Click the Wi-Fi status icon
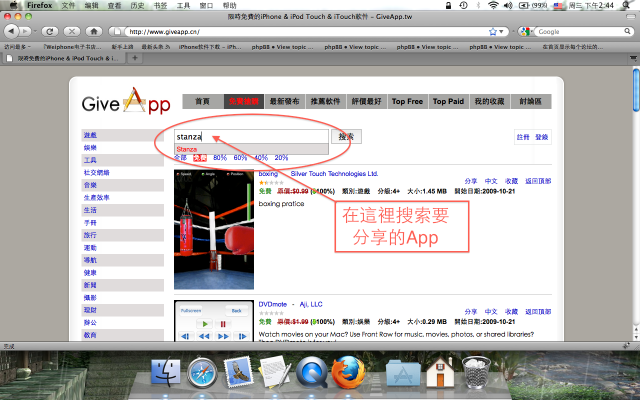The height and width of the screenshot is (400, 640). [x=493, y=5]
